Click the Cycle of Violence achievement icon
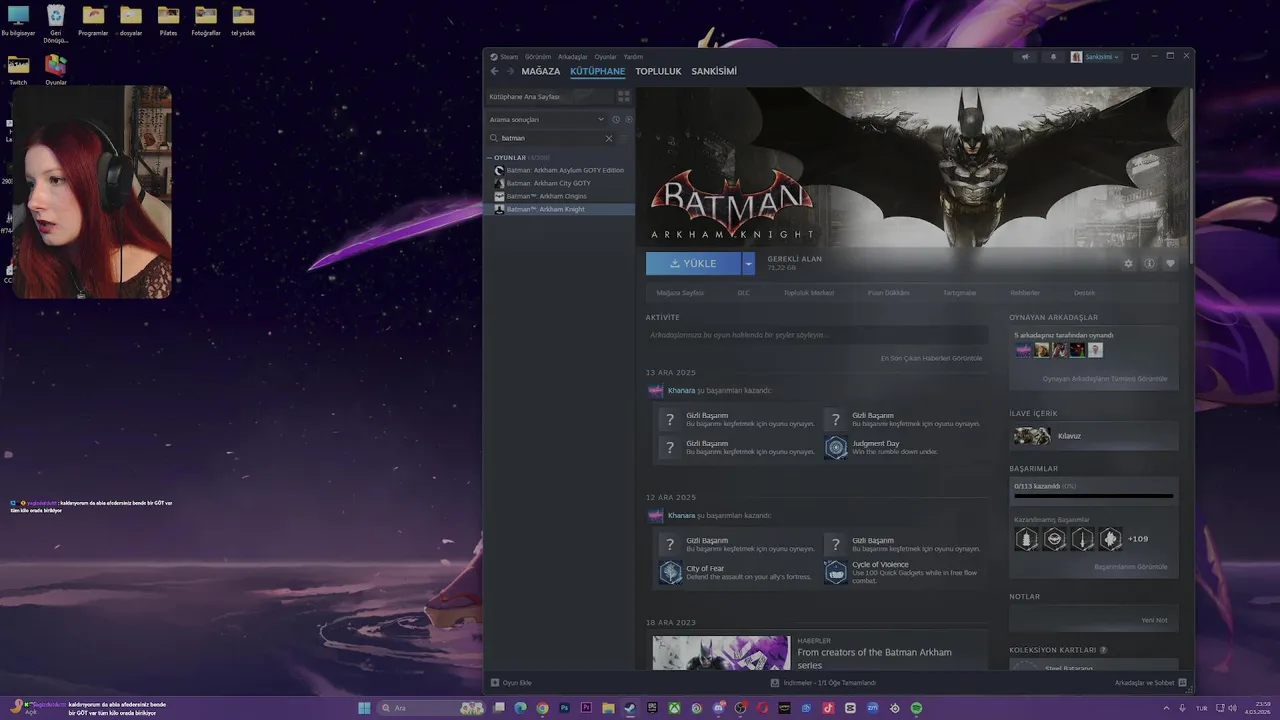The height and width of the screenshot is (720, 1280). [836, 572]
